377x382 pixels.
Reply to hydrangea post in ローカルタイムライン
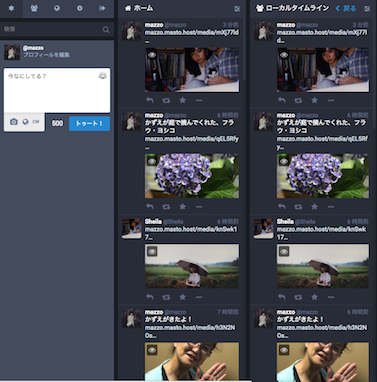point(282,207)
